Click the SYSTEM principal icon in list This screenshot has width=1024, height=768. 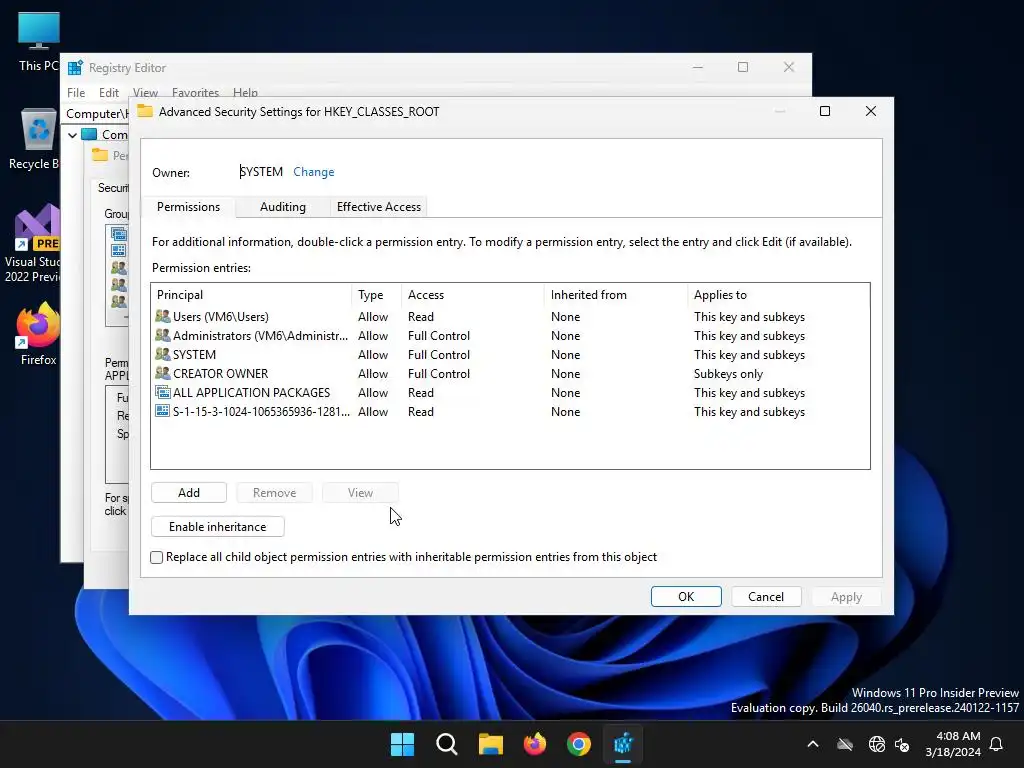click(163, 355)
